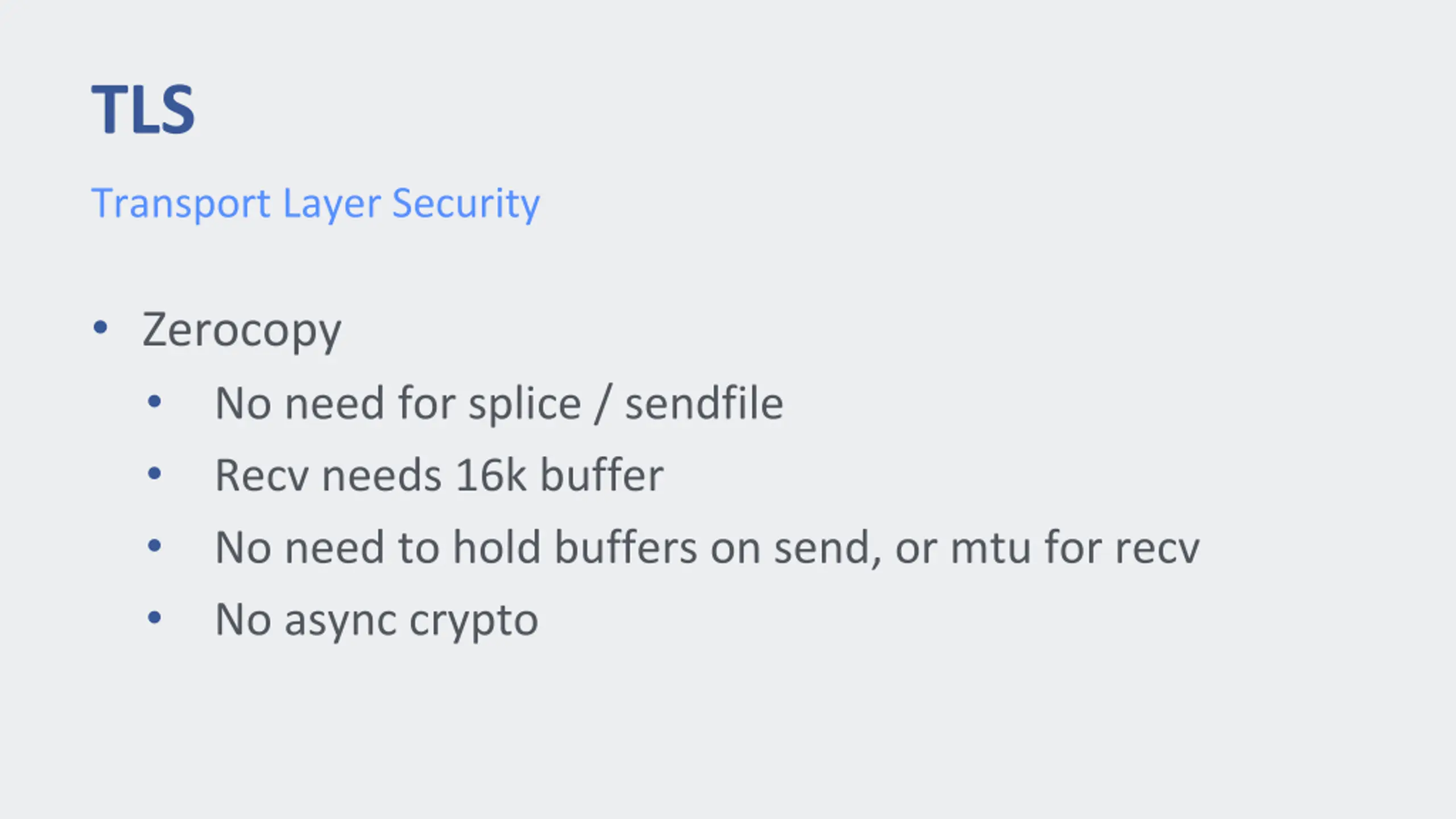This screenshot has height=819, width=1456.
Task: Select the bullet dot beside Recv needs
Action: tap(154, 474)
